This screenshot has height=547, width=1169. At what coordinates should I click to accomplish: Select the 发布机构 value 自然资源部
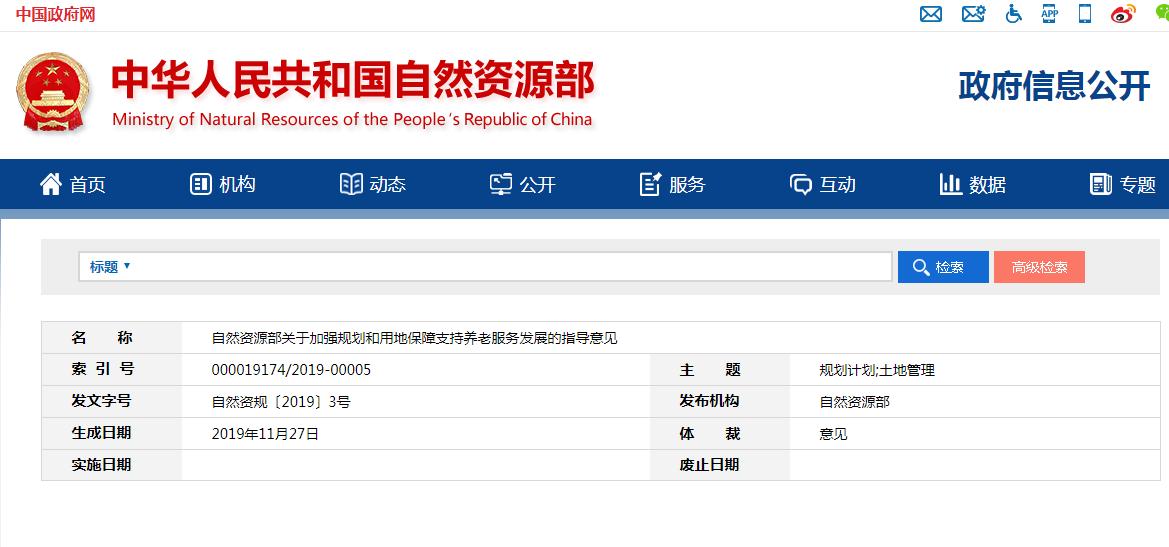[x=854, y=402]
